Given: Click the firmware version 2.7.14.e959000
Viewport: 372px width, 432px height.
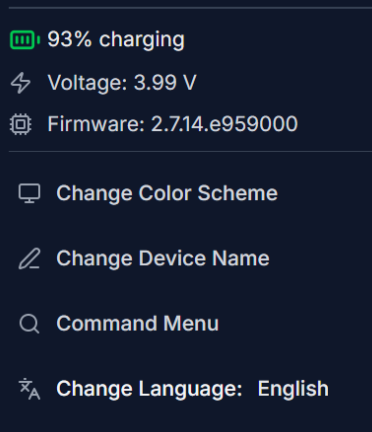Looking at the screenshot, I should click(224, 124).
